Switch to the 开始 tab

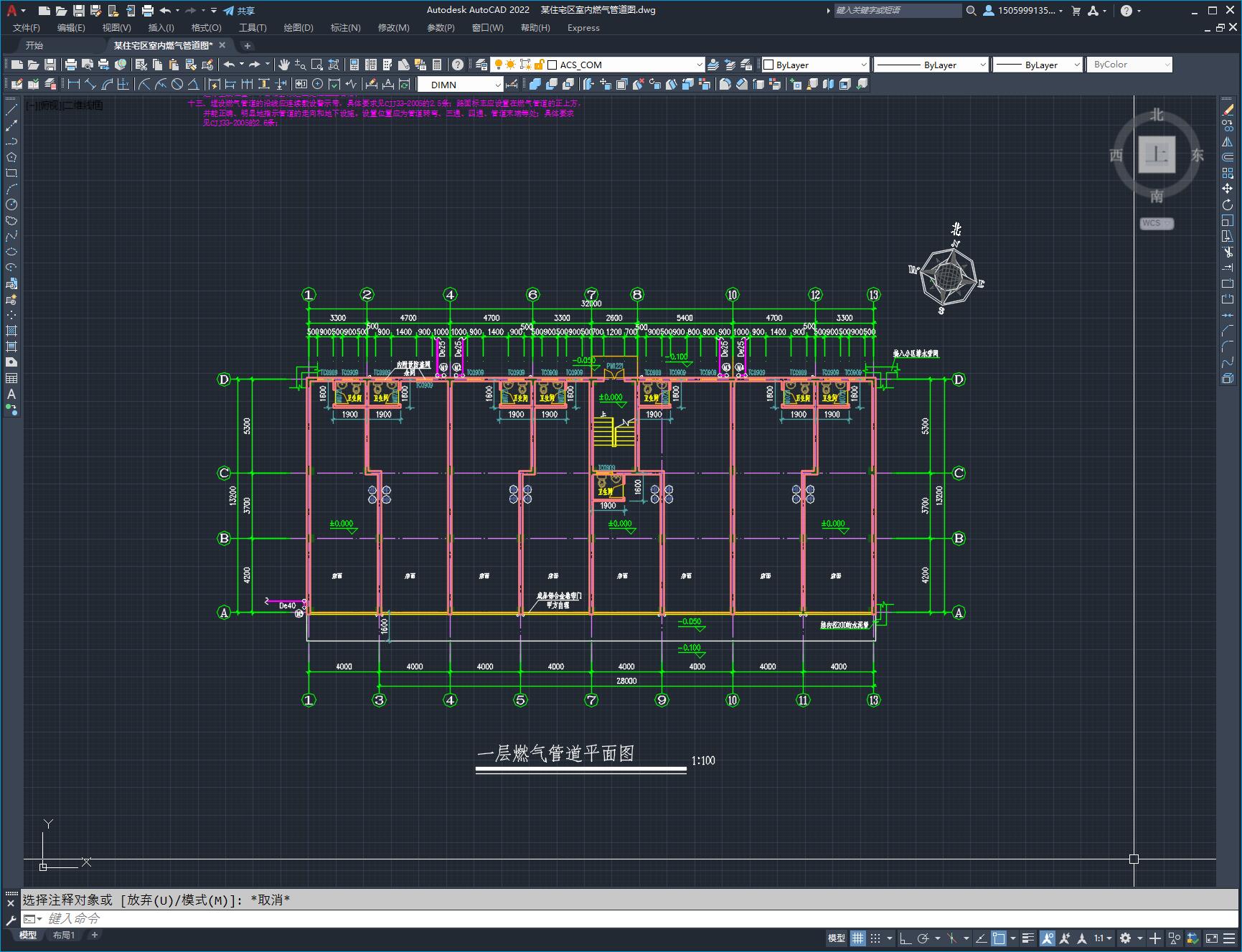pyautogui.click(x=34, y=45)
